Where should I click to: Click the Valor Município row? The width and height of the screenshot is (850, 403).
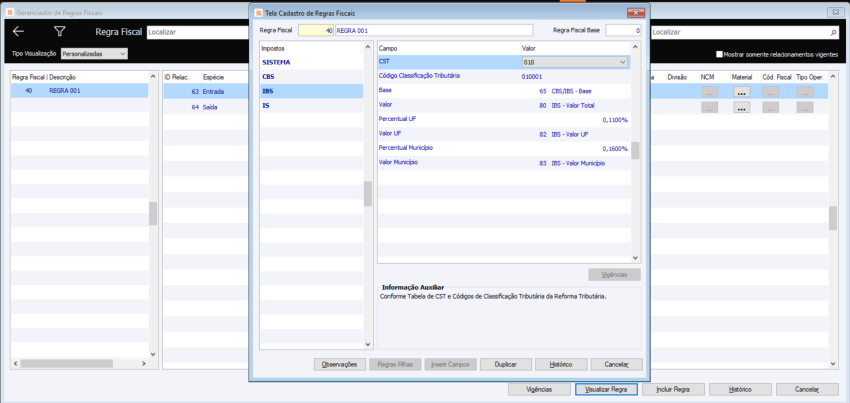tap(504, 163)
